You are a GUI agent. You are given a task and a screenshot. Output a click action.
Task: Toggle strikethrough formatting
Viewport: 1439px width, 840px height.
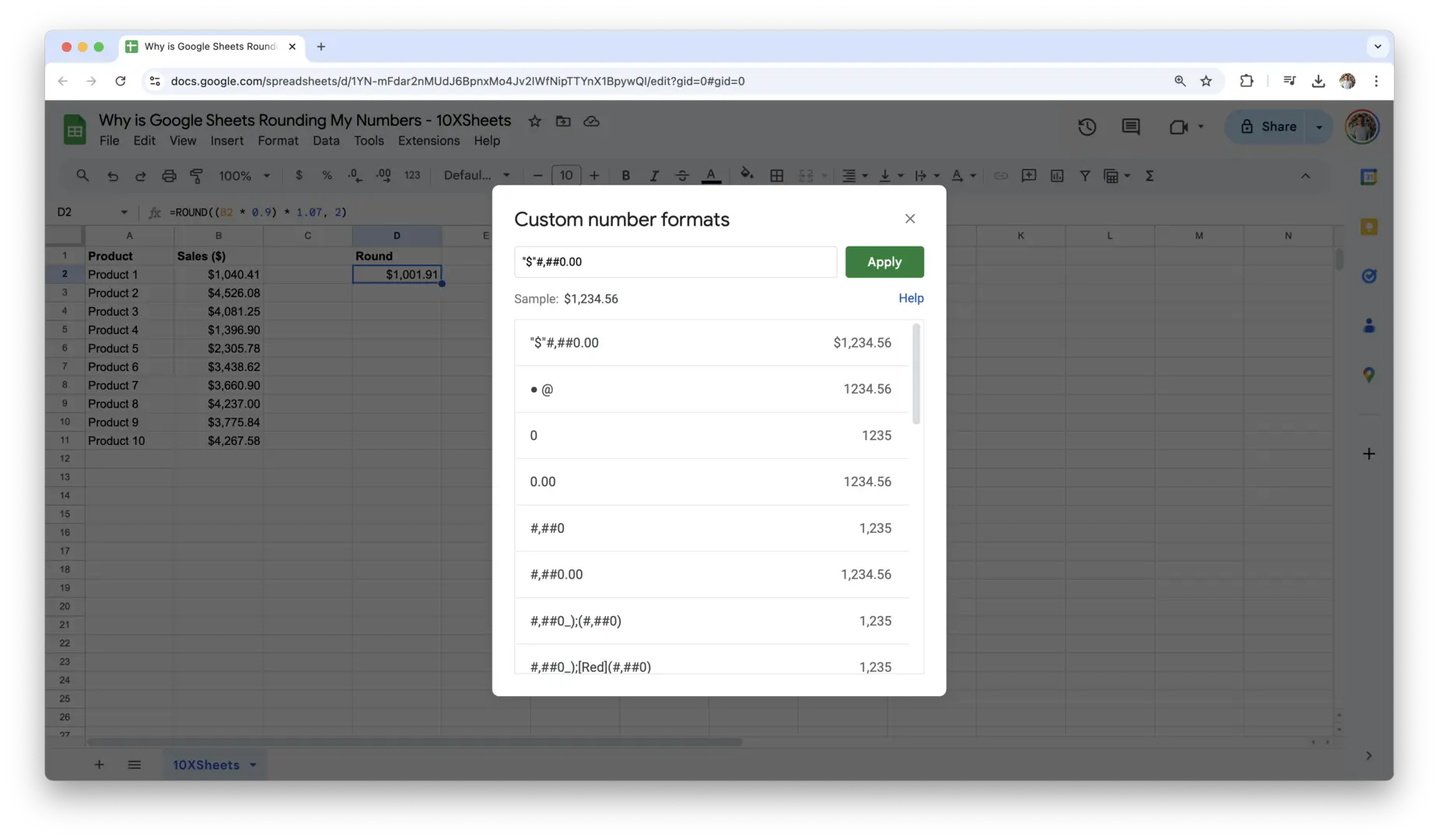click(x=681, y=176)
